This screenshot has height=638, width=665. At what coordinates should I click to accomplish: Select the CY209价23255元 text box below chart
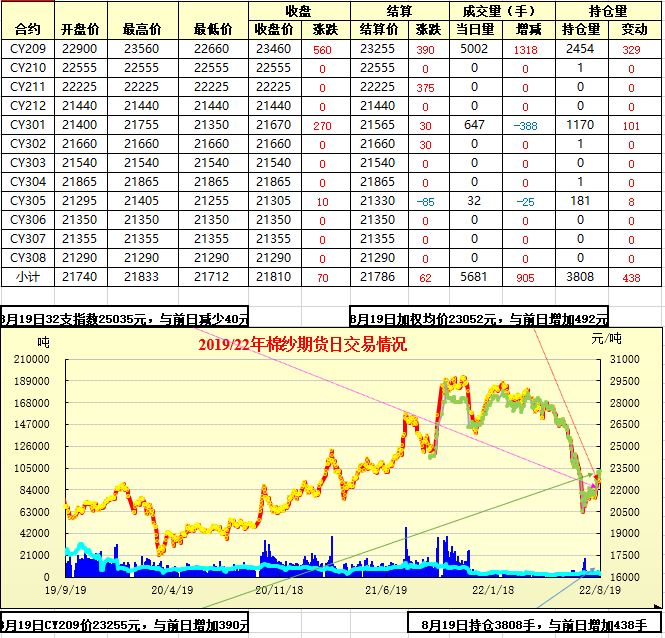(124, 625)
